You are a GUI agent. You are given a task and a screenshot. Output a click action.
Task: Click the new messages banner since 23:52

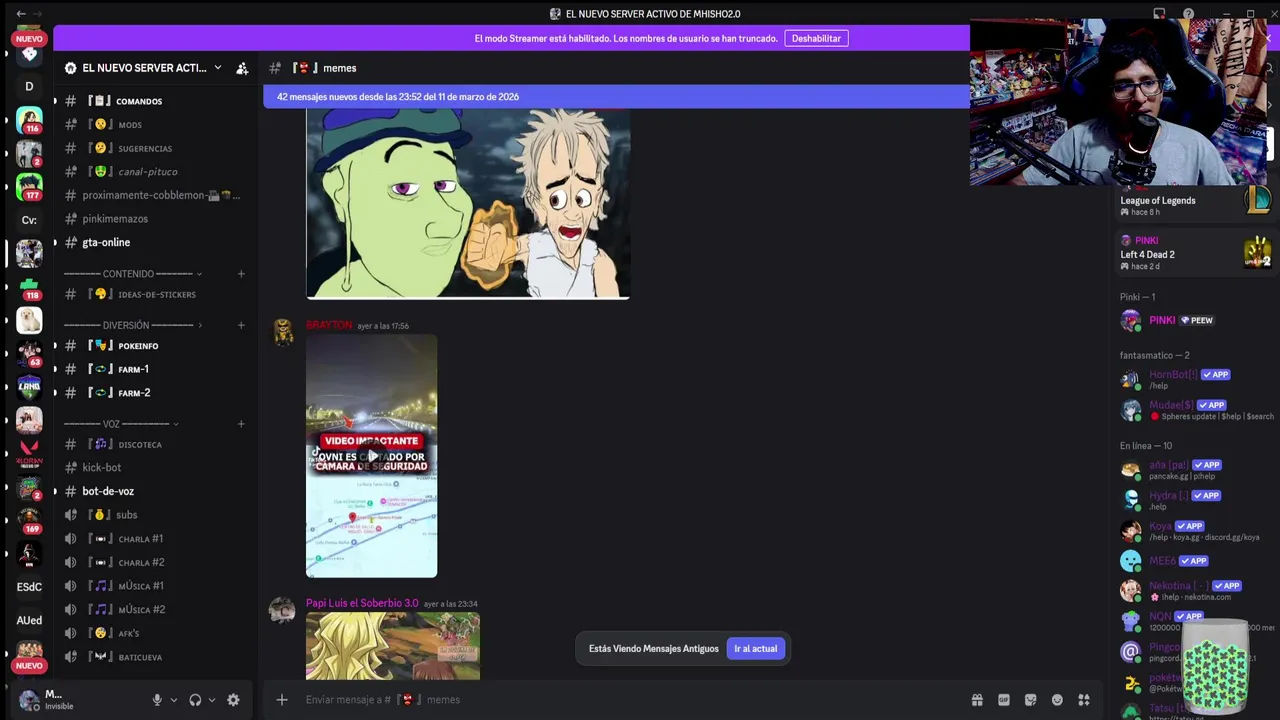pyautogui.click(x=616, y=97)
